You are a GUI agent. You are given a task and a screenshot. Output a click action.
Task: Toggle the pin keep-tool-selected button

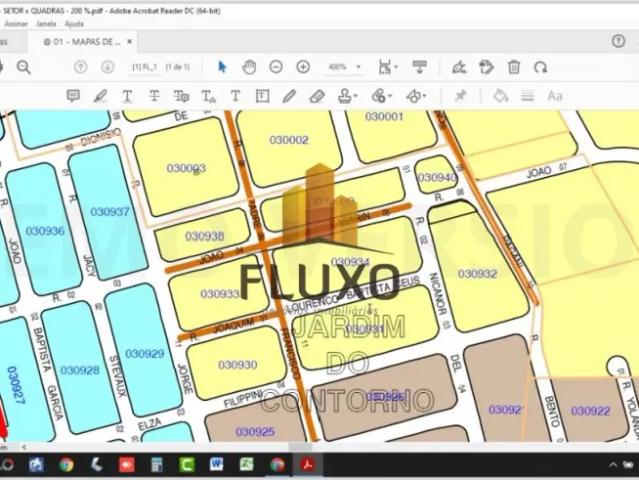click(460, 96)
